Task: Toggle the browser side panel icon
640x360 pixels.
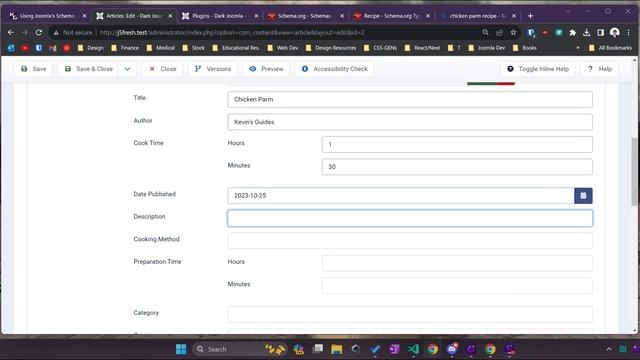Action: tap(600, 32)
